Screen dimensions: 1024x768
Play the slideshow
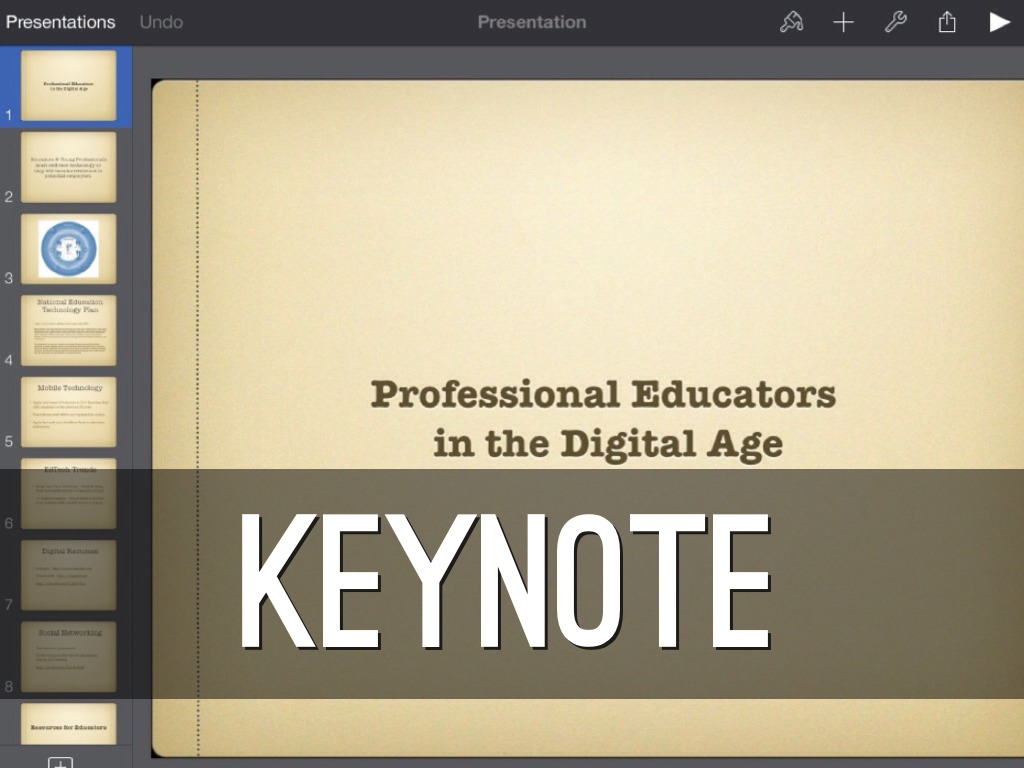click(999, 22)
